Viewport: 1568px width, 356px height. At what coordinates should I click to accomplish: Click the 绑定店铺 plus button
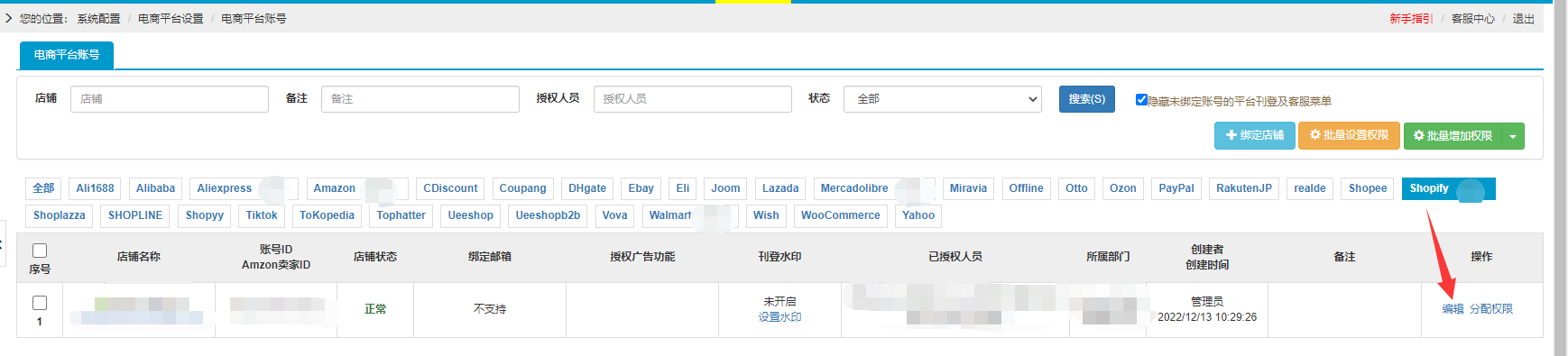[x=1254, y=135]
